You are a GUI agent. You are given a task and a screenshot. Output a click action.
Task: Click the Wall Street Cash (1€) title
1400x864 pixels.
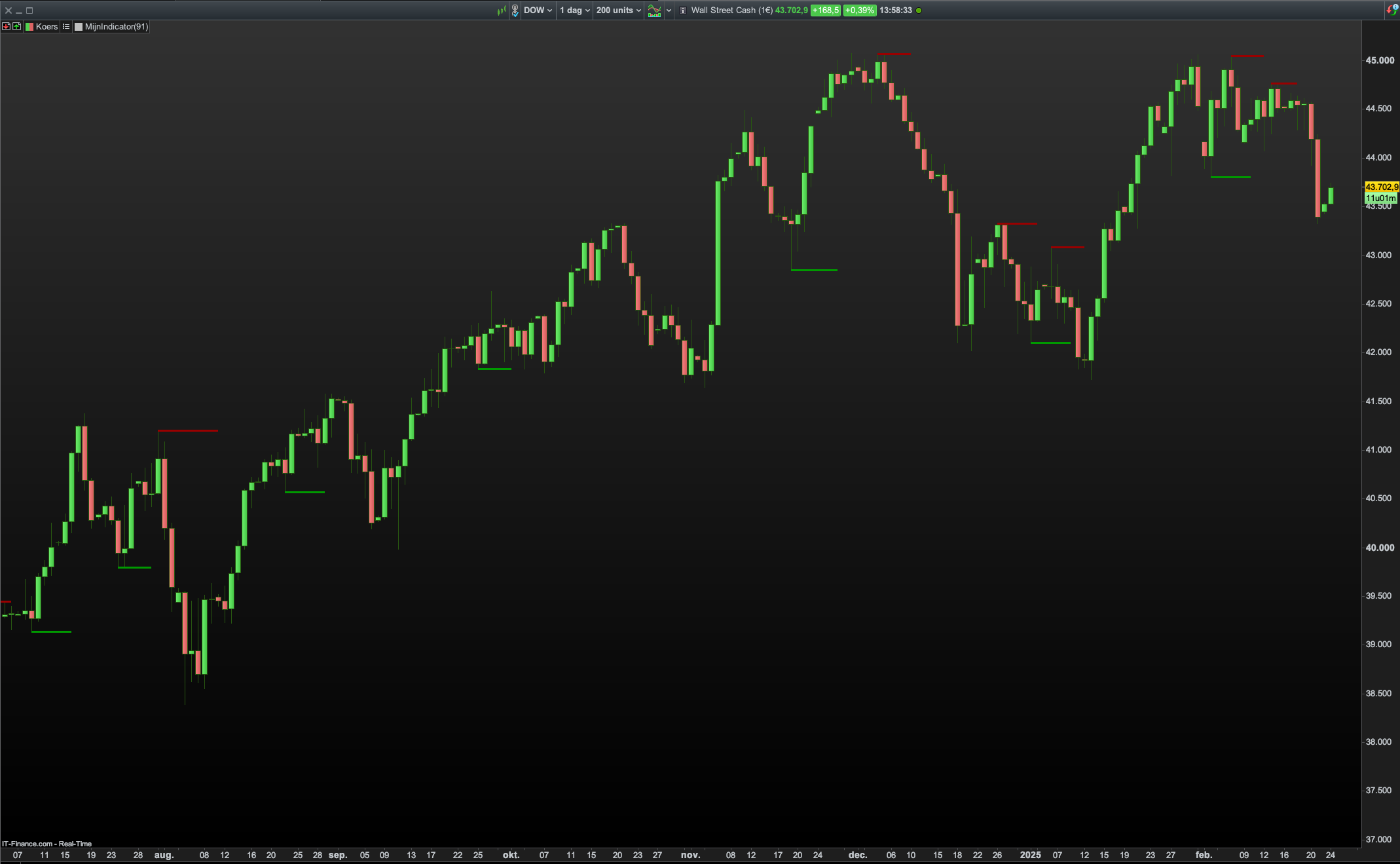click(x=731, y=10)
